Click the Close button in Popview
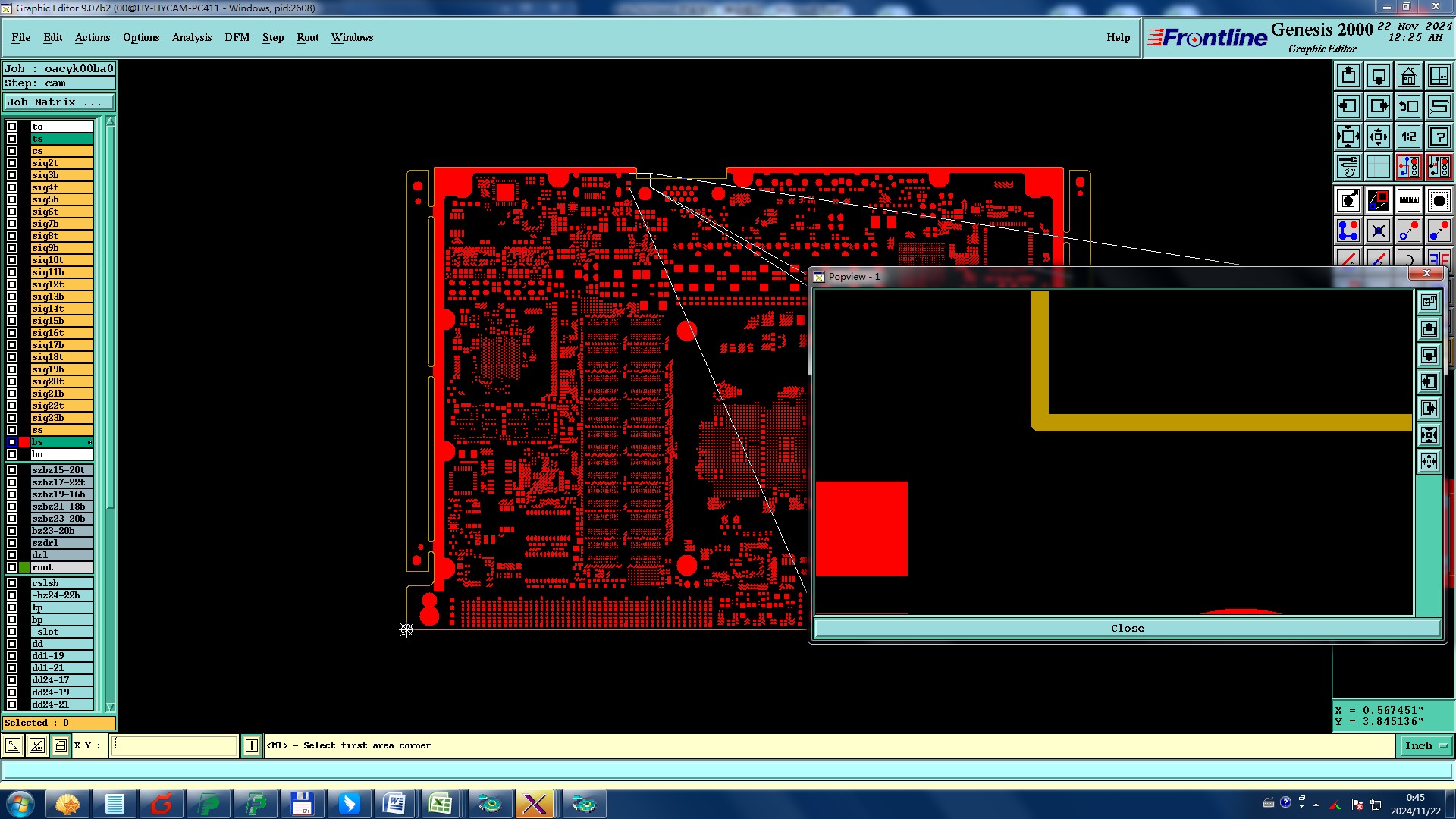Image resolution: width=1456 pixels, height=819 pixels. 1128,628
